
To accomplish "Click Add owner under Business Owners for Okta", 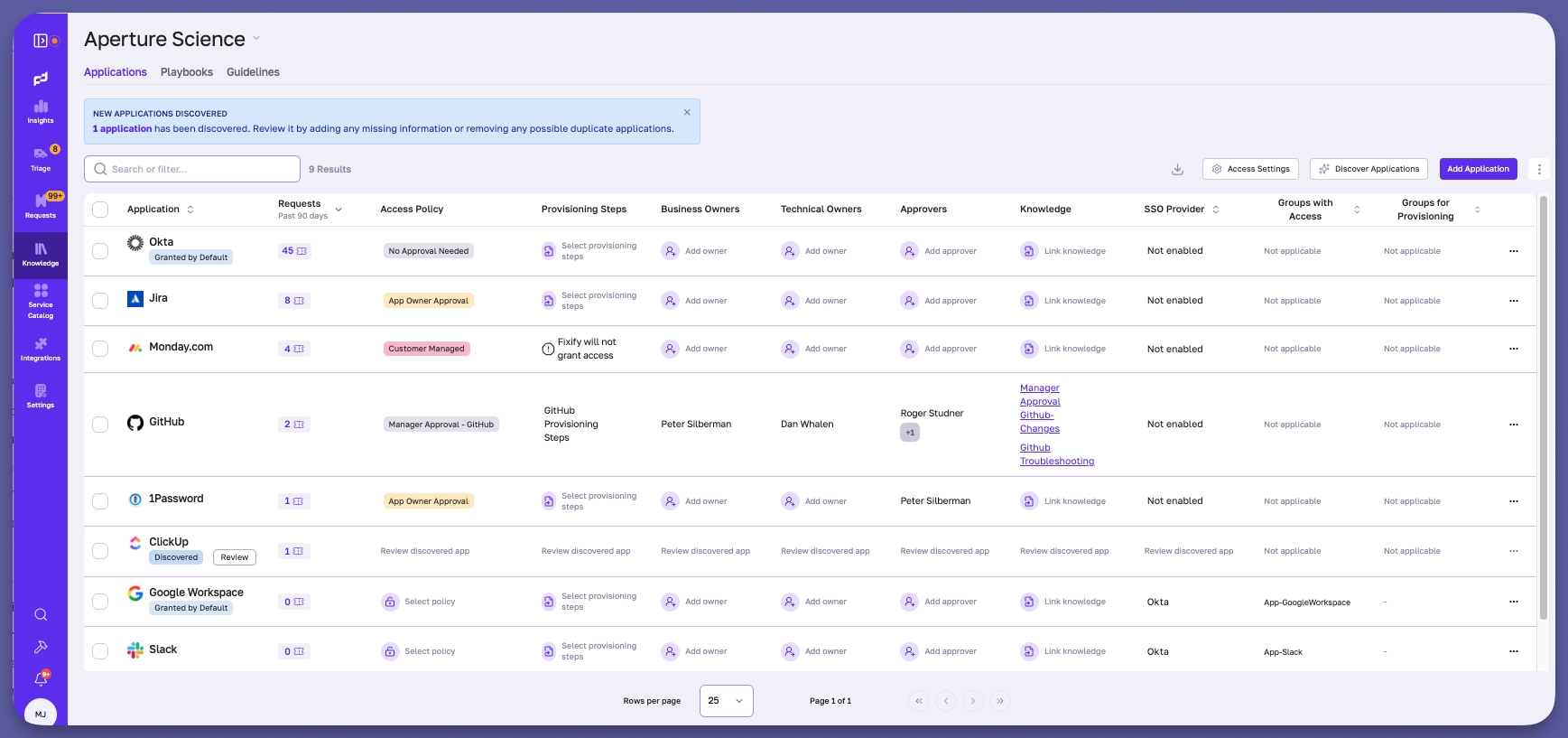I will click(695, 251).
